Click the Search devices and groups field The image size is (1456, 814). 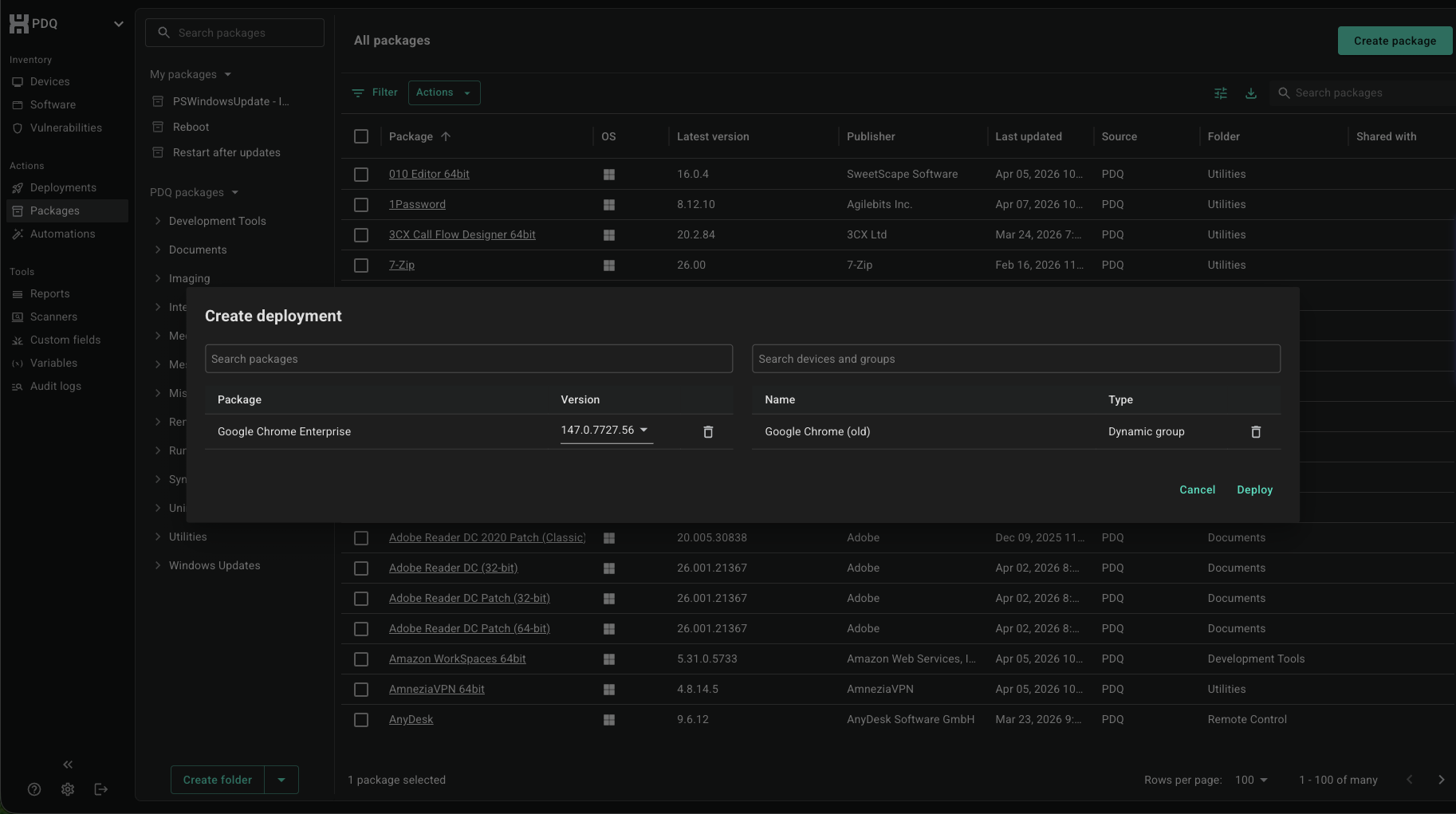[x=1015, y=359]
